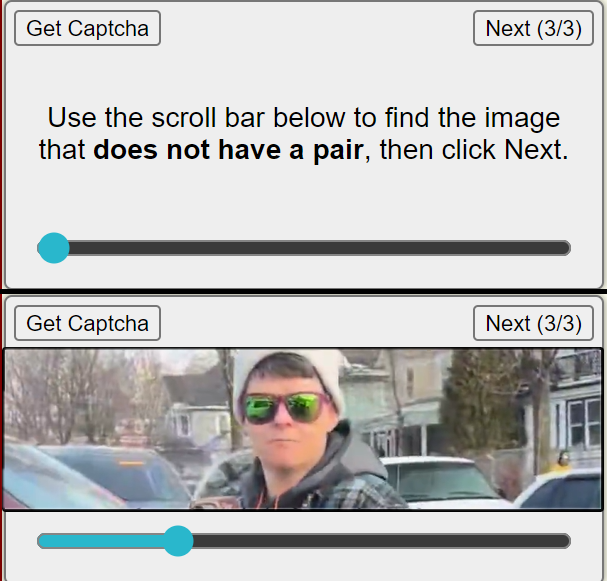Jump the upper slider to its far right end

point(566,248)
